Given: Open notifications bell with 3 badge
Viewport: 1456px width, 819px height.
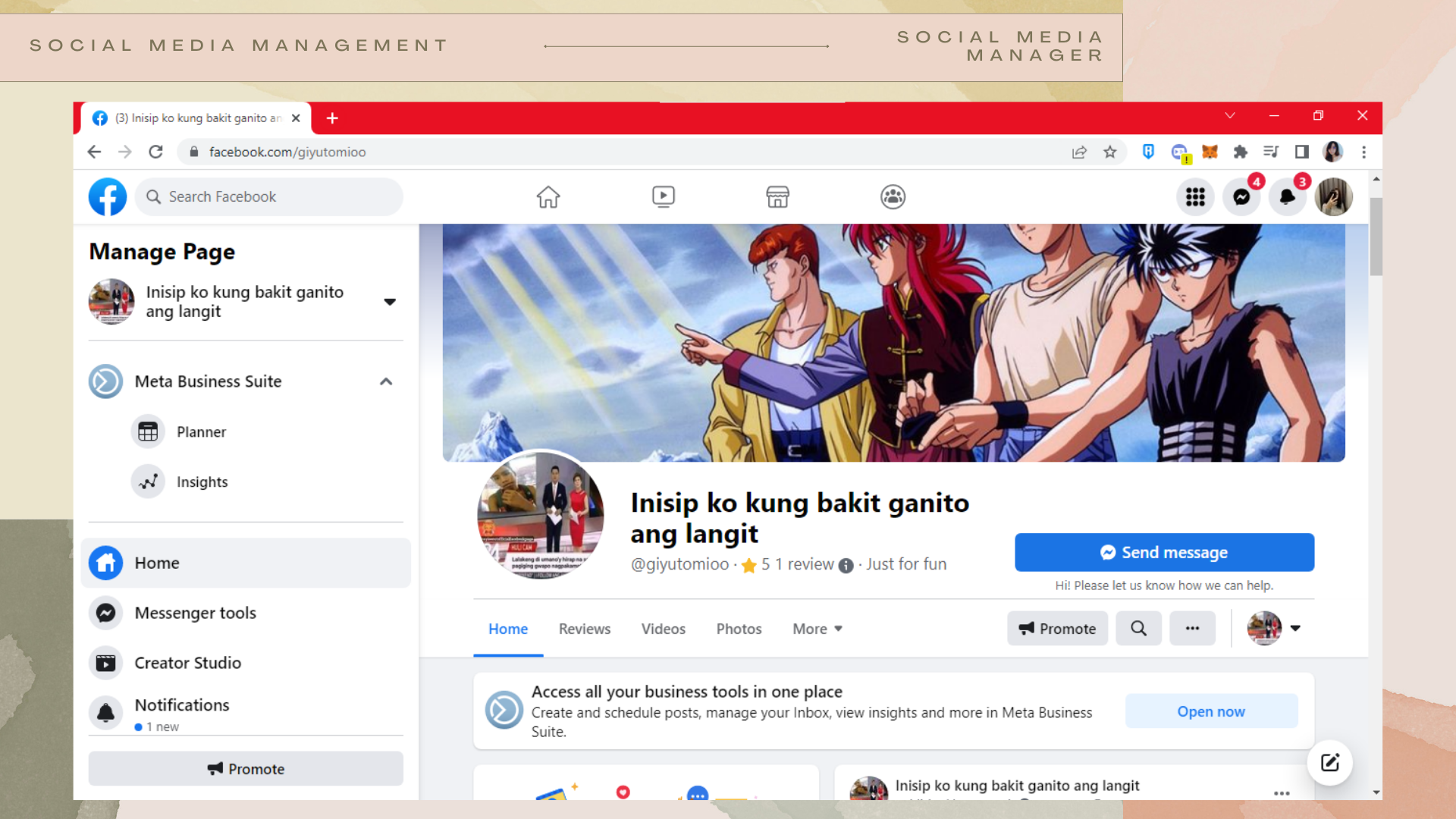Looking at the screenshot, I should pos(1288,197).
